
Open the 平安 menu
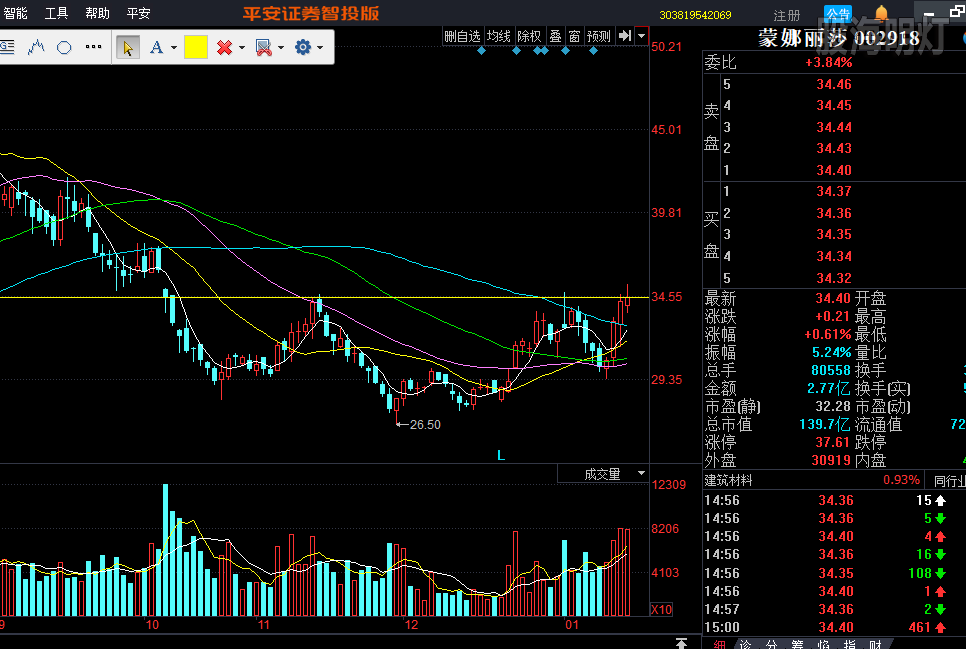[139, 13]
